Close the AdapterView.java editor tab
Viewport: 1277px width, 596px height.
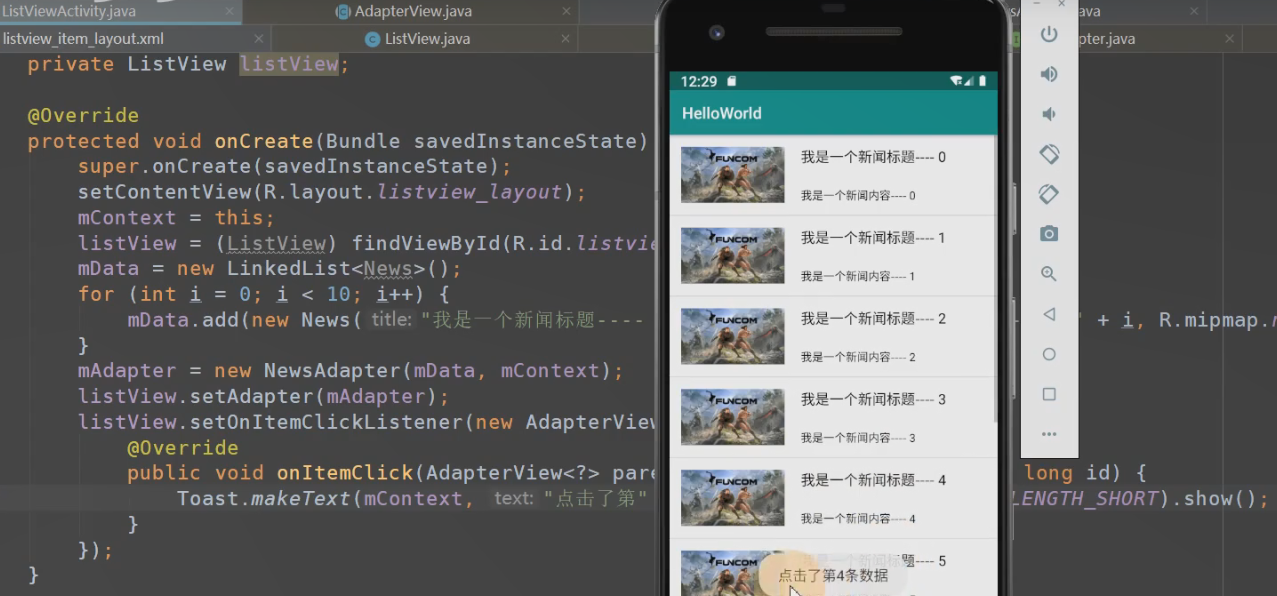(565, 12)
